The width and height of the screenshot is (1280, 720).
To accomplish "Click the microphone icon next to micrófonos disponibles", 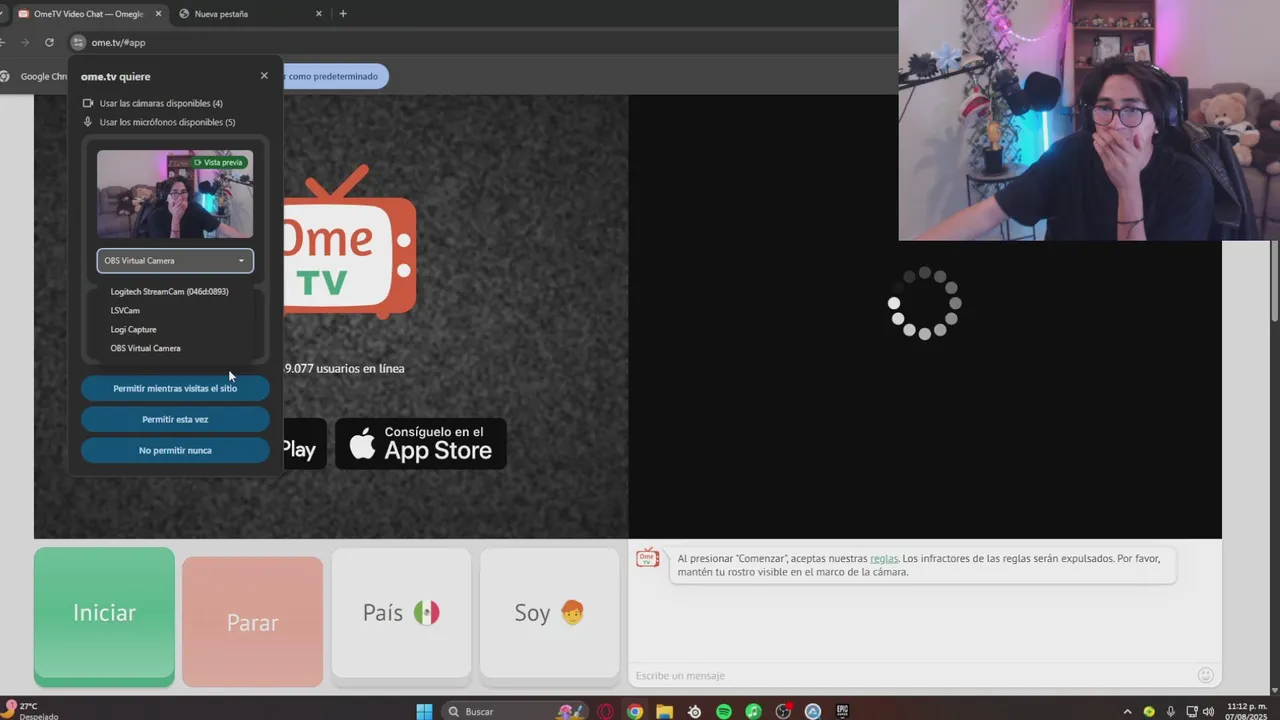I will tap(88, 122).
